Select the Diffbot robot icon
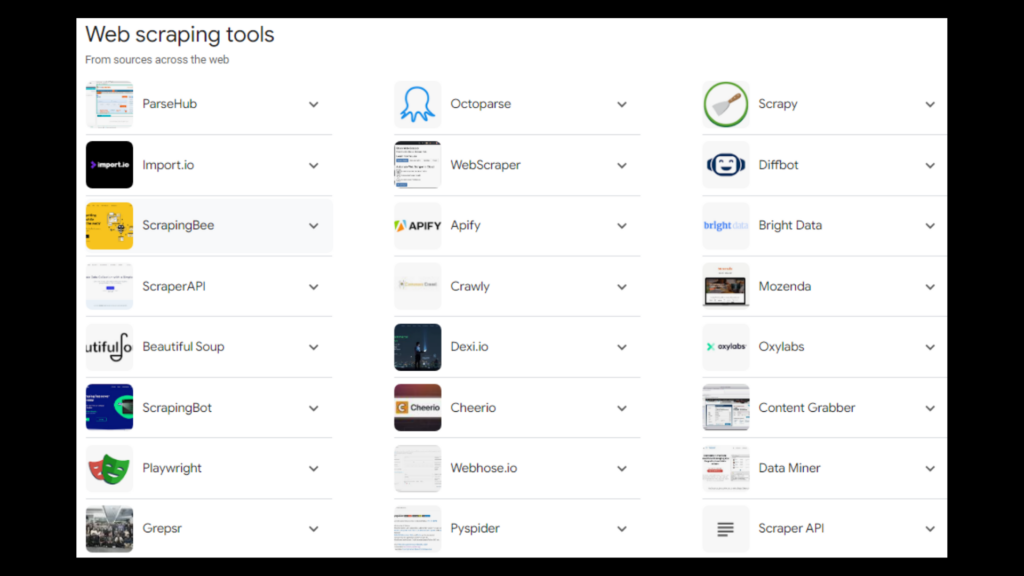Image resolution: width=1024 pixels, height=576 pixels. point(725,164)
